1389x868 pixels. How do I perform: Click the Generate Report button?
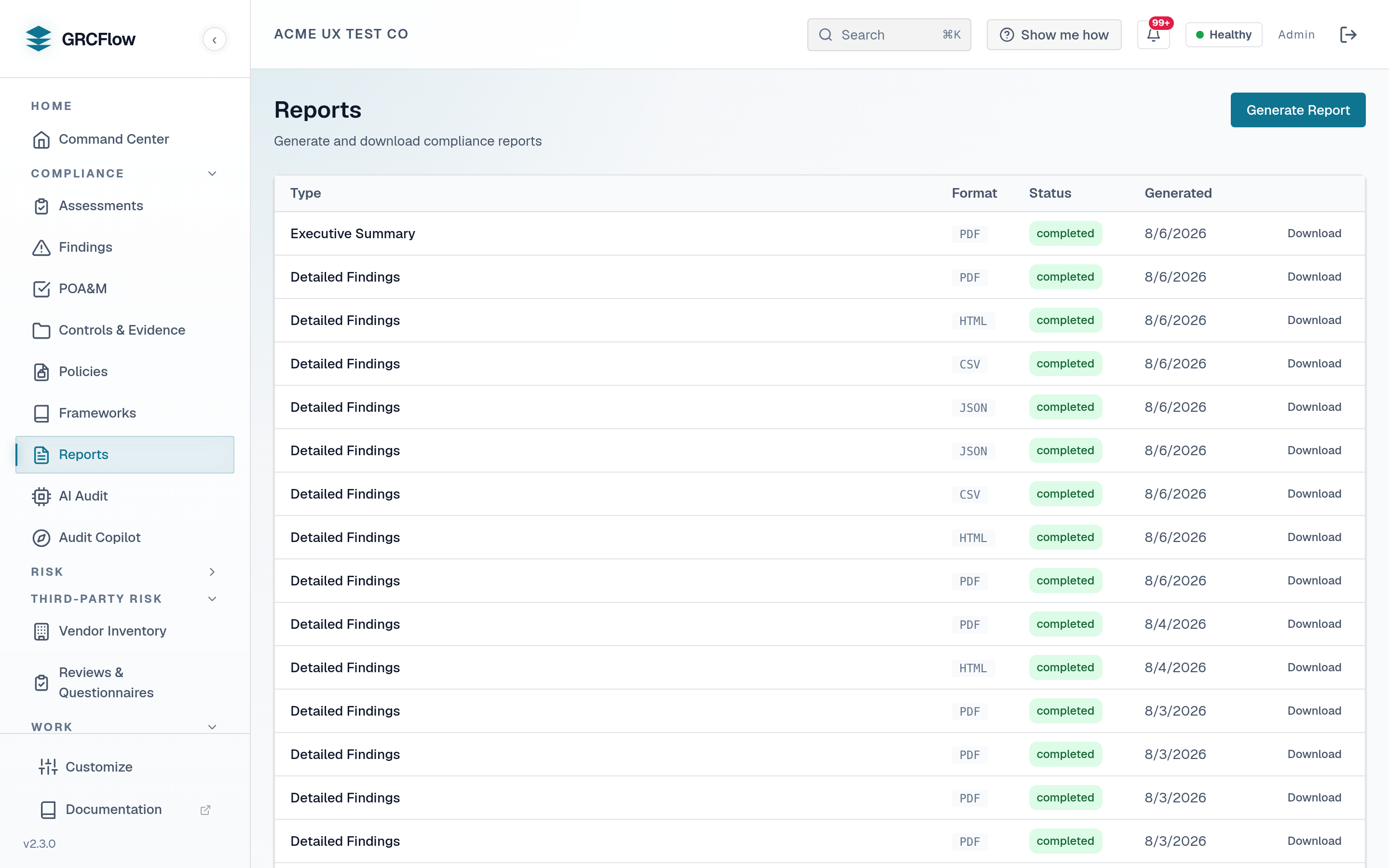(1298, 110)
